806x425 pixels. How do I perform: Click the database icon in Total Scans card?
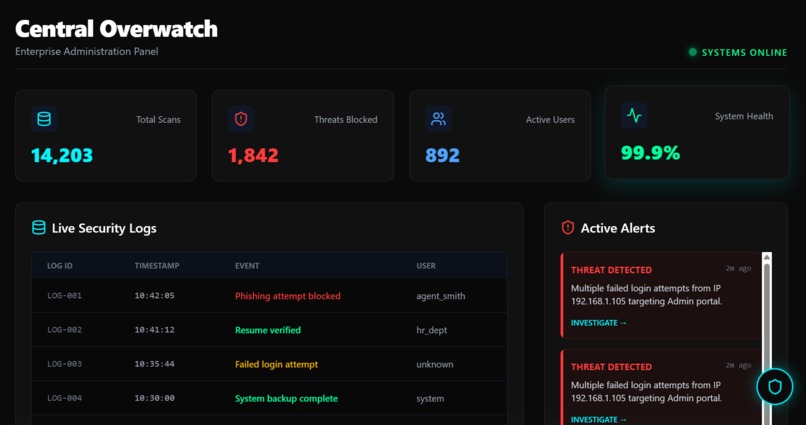(x=44, y=119)
